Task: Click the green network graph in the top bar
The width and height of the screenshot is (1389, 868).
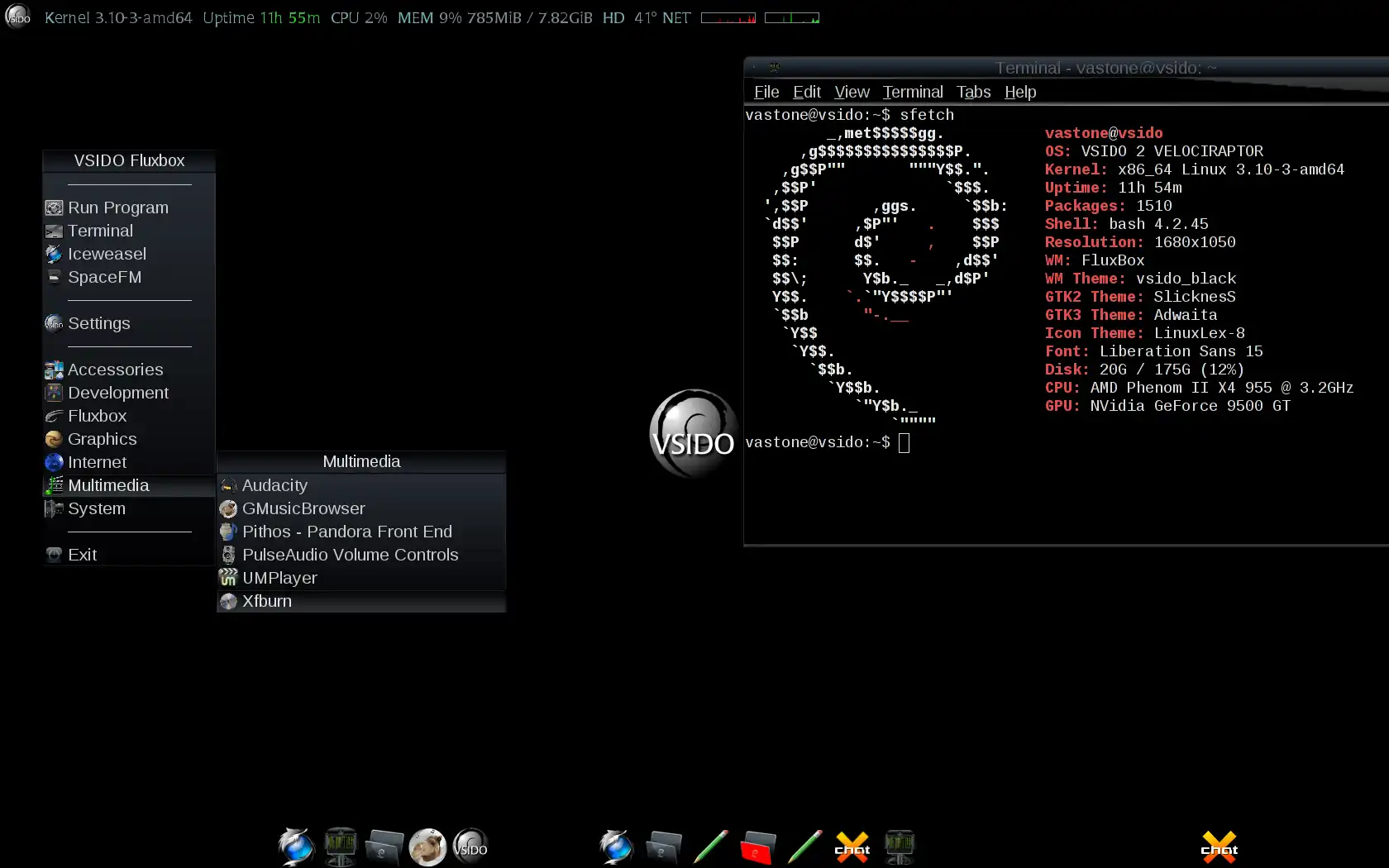Action: 792,17
